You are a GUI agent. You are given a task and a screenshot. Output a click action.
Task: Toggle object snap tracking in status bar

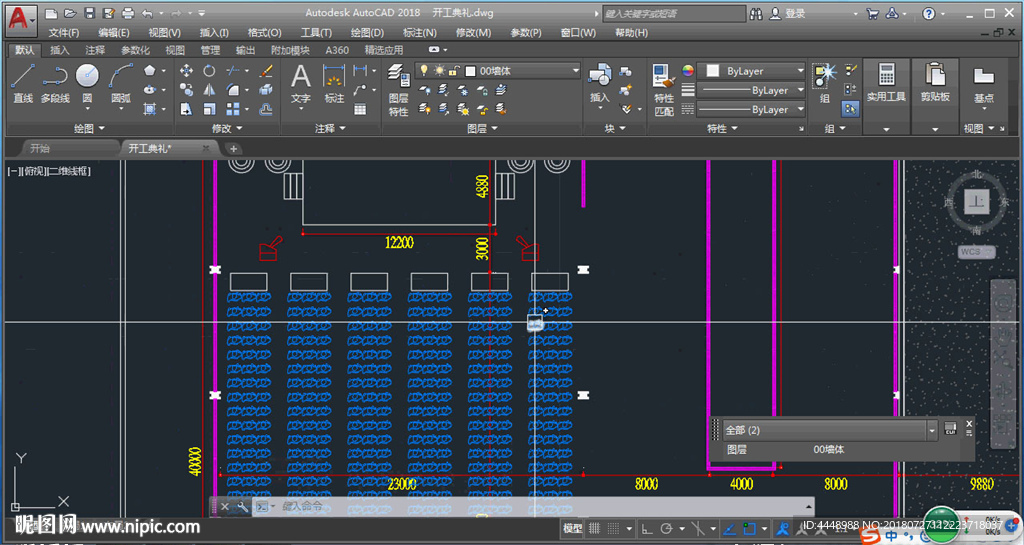[x=730, y=528]
